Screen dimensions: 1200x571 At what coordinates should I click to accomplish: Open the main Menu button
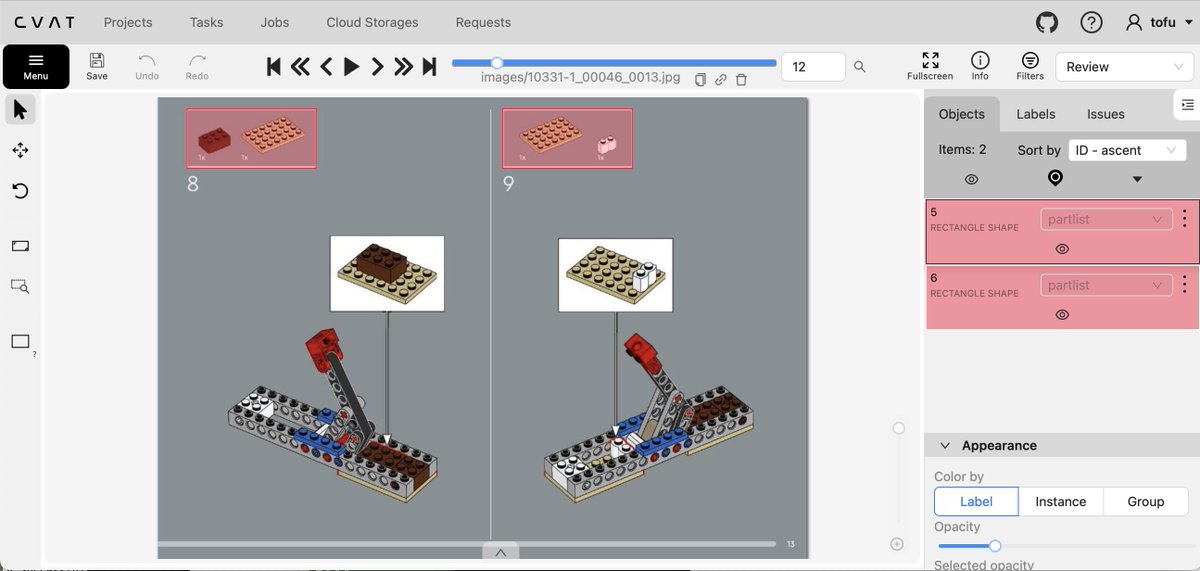tap(36, 66)
